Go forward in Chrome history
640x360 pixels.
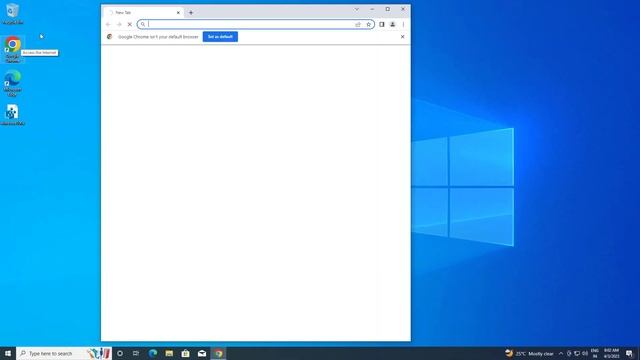119,24
